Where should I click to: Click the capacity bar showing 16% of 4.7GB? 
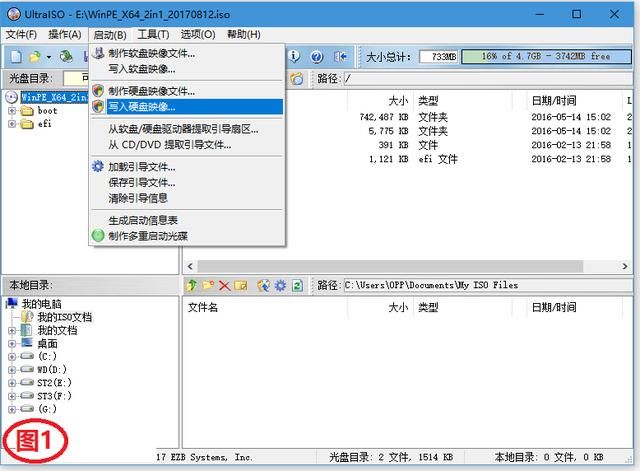tap(546, 56)
